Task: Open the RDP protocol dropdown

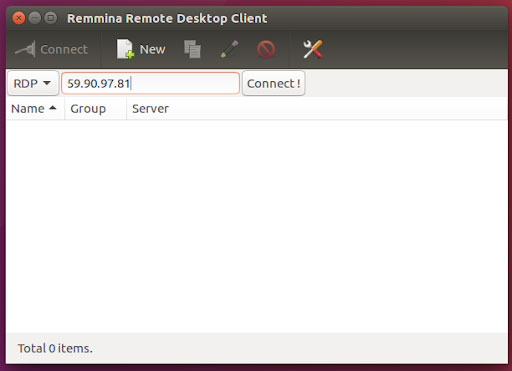Action: 33,83
